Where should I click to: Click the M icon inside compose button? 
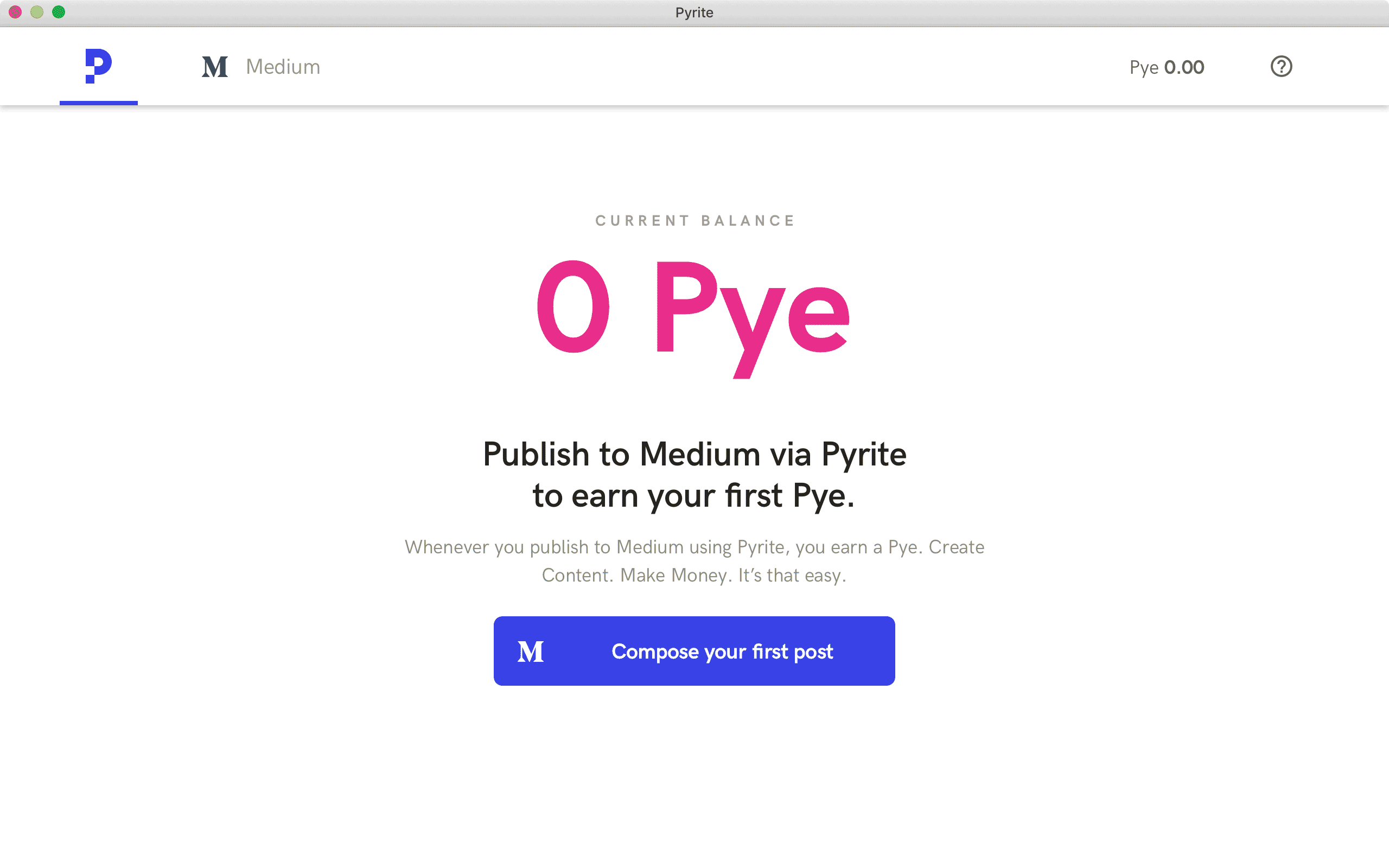530,652
